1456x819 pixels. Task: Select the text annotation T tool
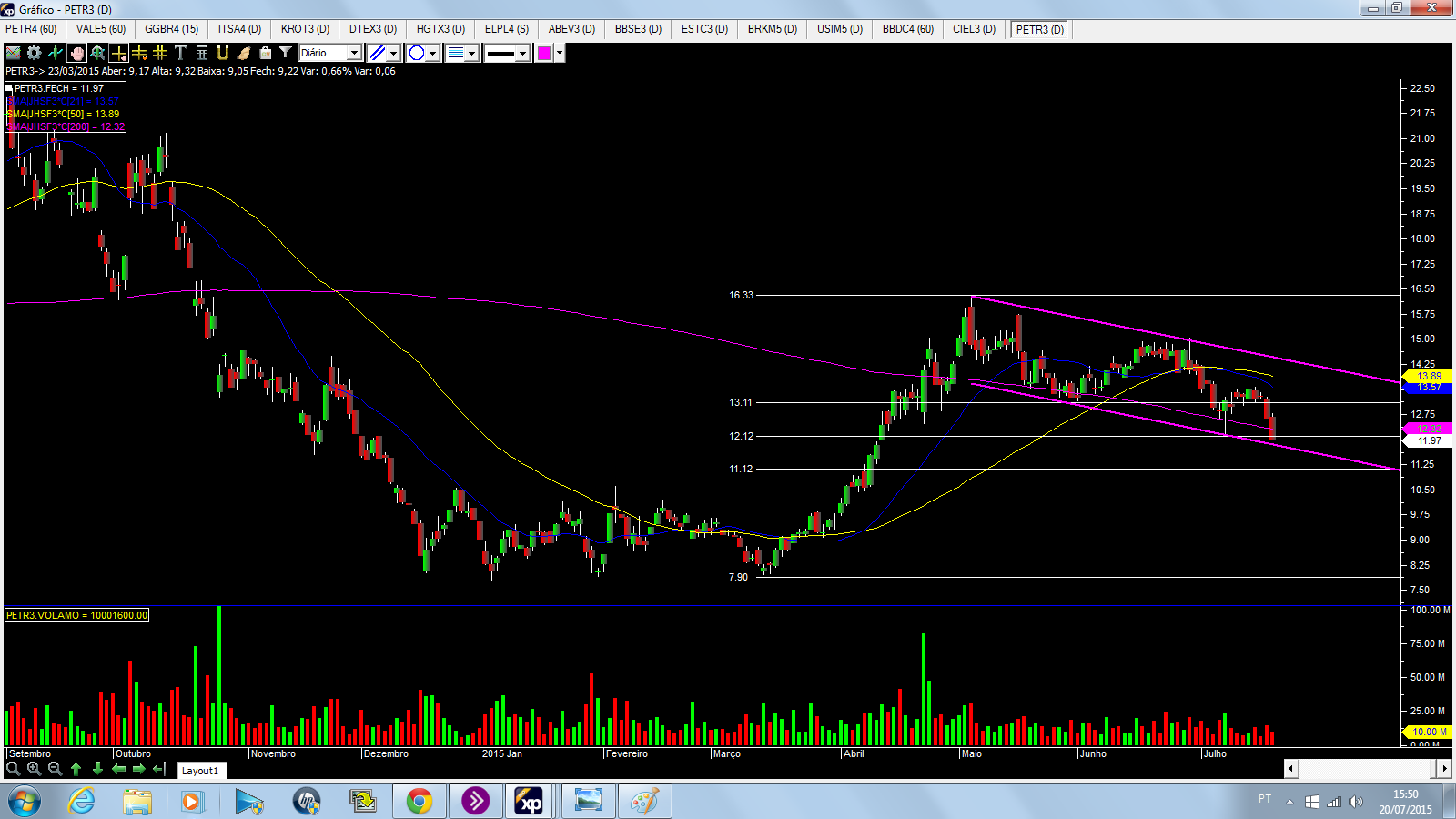point(180,53)
